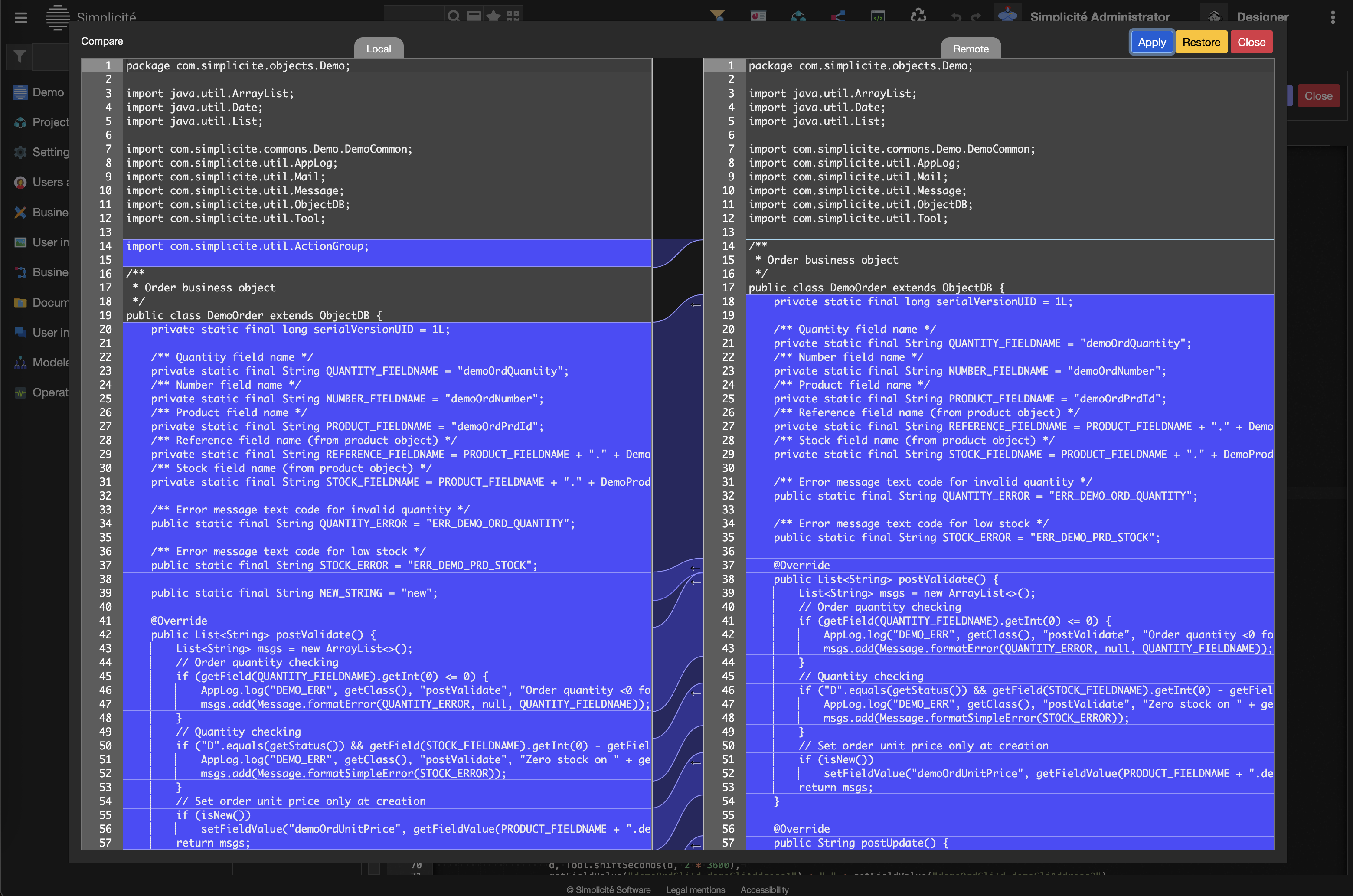
Task: Click the blue Apply button
Action: tap(1151, 43)
